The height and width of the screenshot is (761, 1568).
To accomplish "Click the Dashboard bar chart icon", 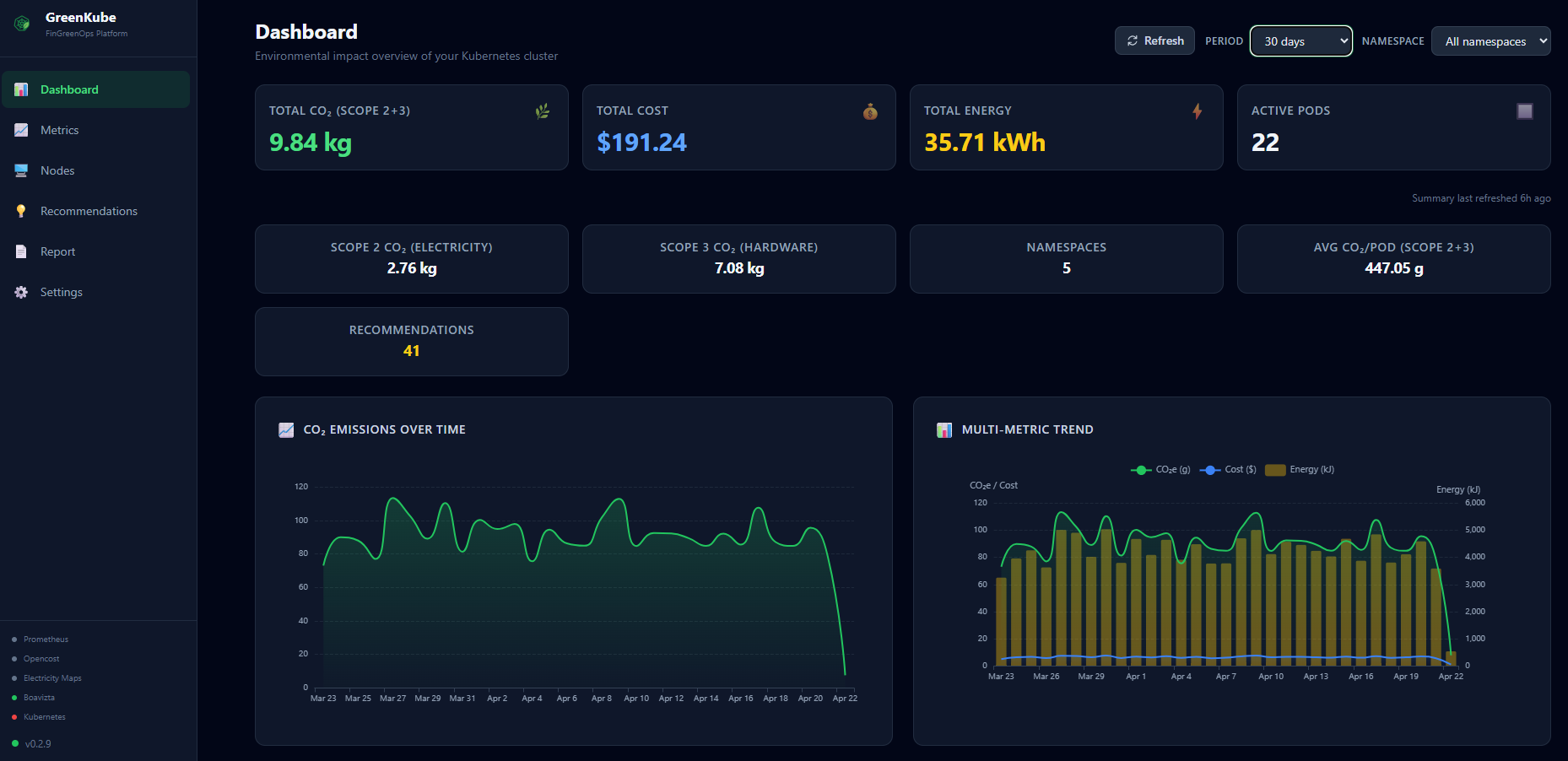I will pyautogui.click(x=22, y=89).
